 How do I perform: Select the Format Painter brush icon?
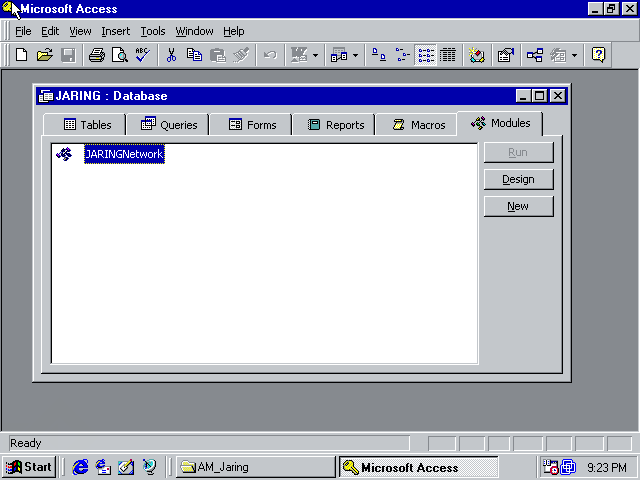pos(241,55)
